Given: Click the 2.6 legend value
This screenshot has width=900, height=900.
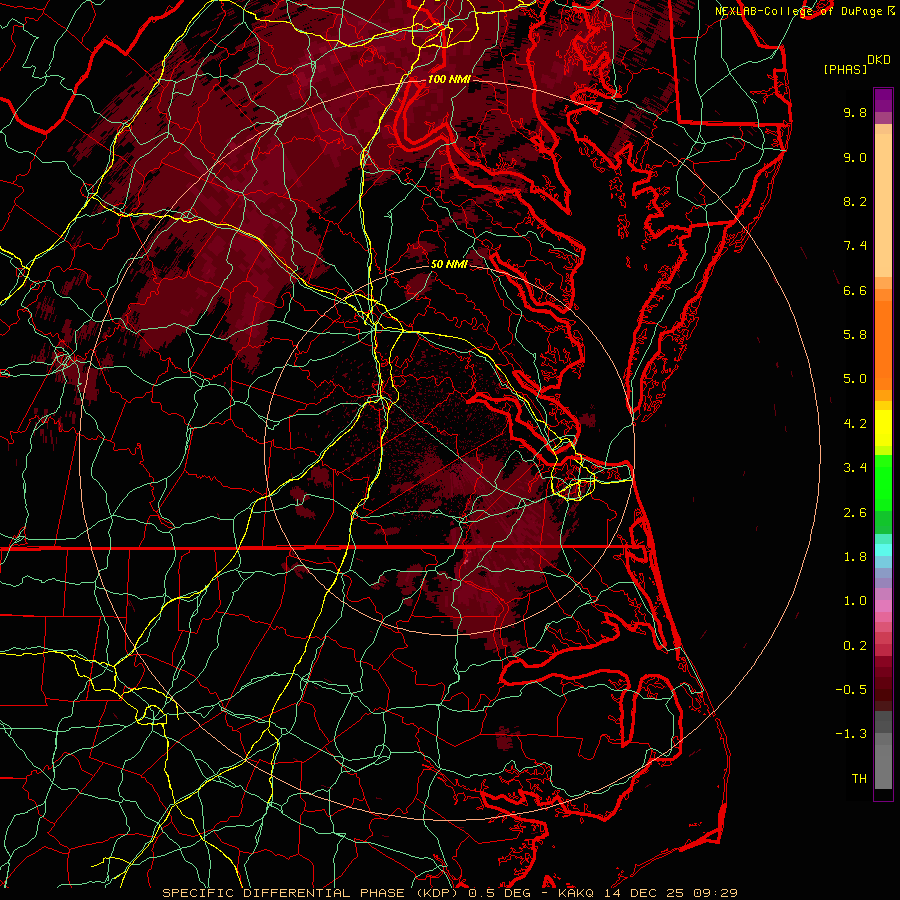Looking at the screenshot, I should [x=855, y=513].
